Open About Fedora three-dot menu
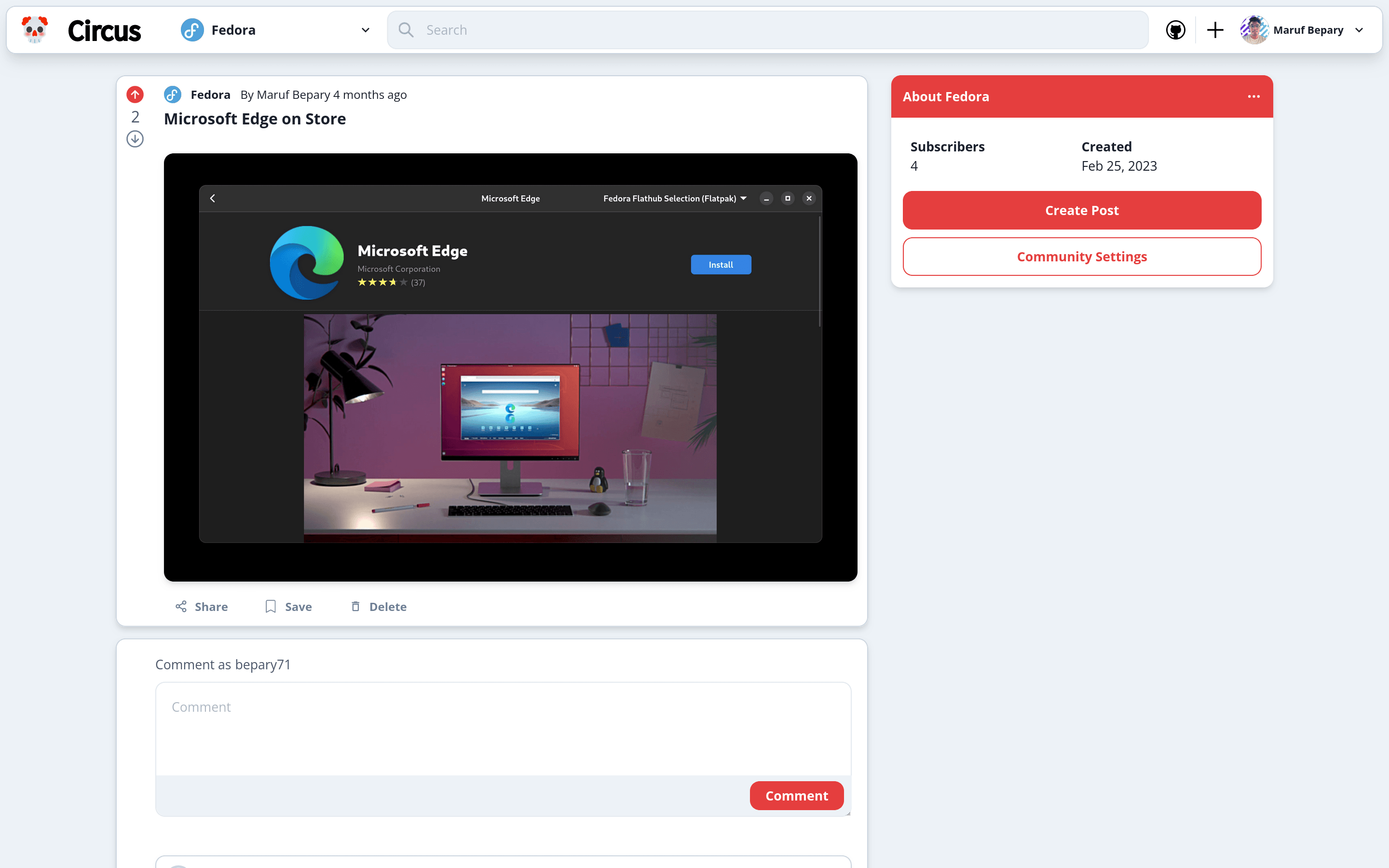The height and width of the screenshot is (868, 1389). [1253, 96]
